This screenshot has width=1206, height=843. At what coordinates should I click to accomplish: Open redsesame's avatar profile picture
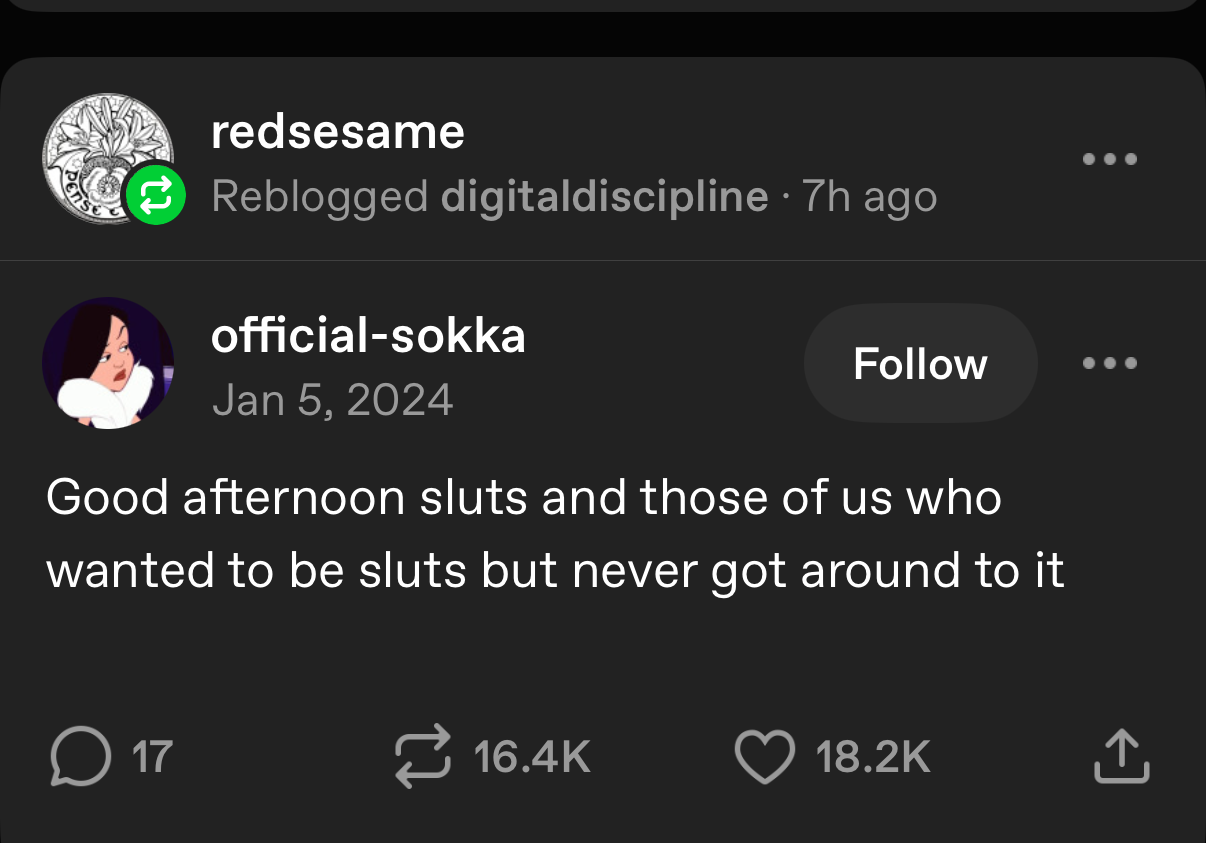click(100, 158)
